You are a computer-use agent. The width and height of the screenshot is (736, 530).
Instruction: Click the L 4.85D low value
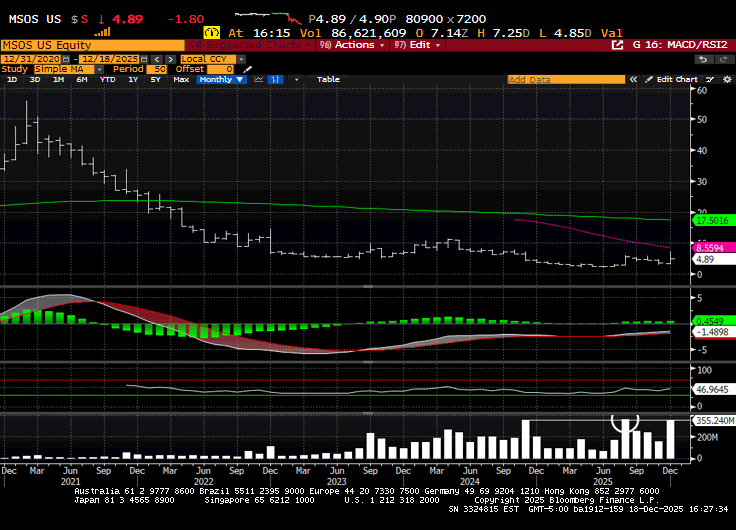pyautogui.click(x=565, y=33)
